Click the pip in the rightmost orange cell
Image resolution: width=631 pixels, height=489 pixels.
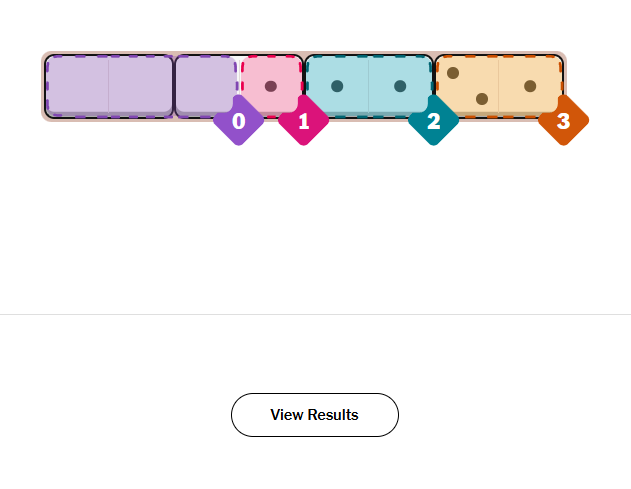coord(530,86)
